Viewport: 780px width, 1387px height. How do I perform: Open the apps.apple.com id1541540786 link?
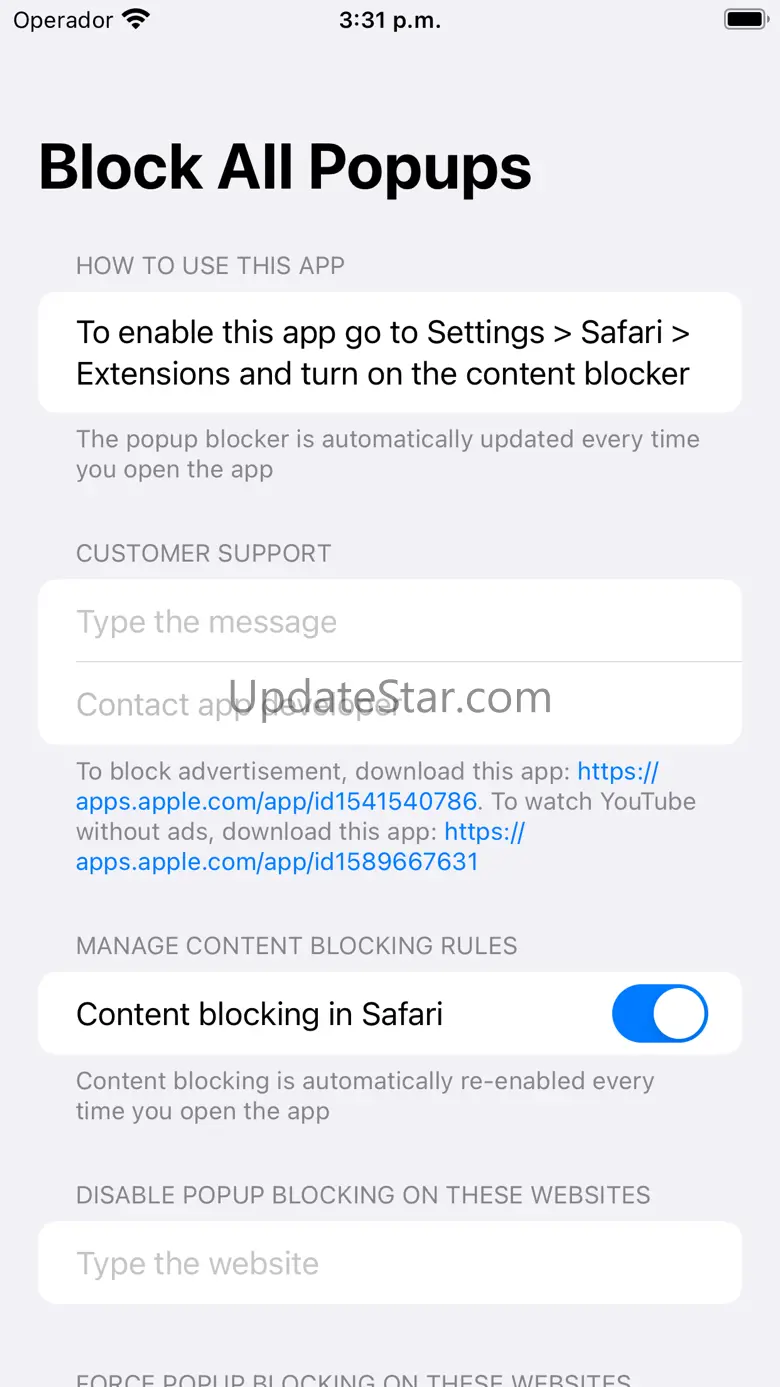[368, 786]
